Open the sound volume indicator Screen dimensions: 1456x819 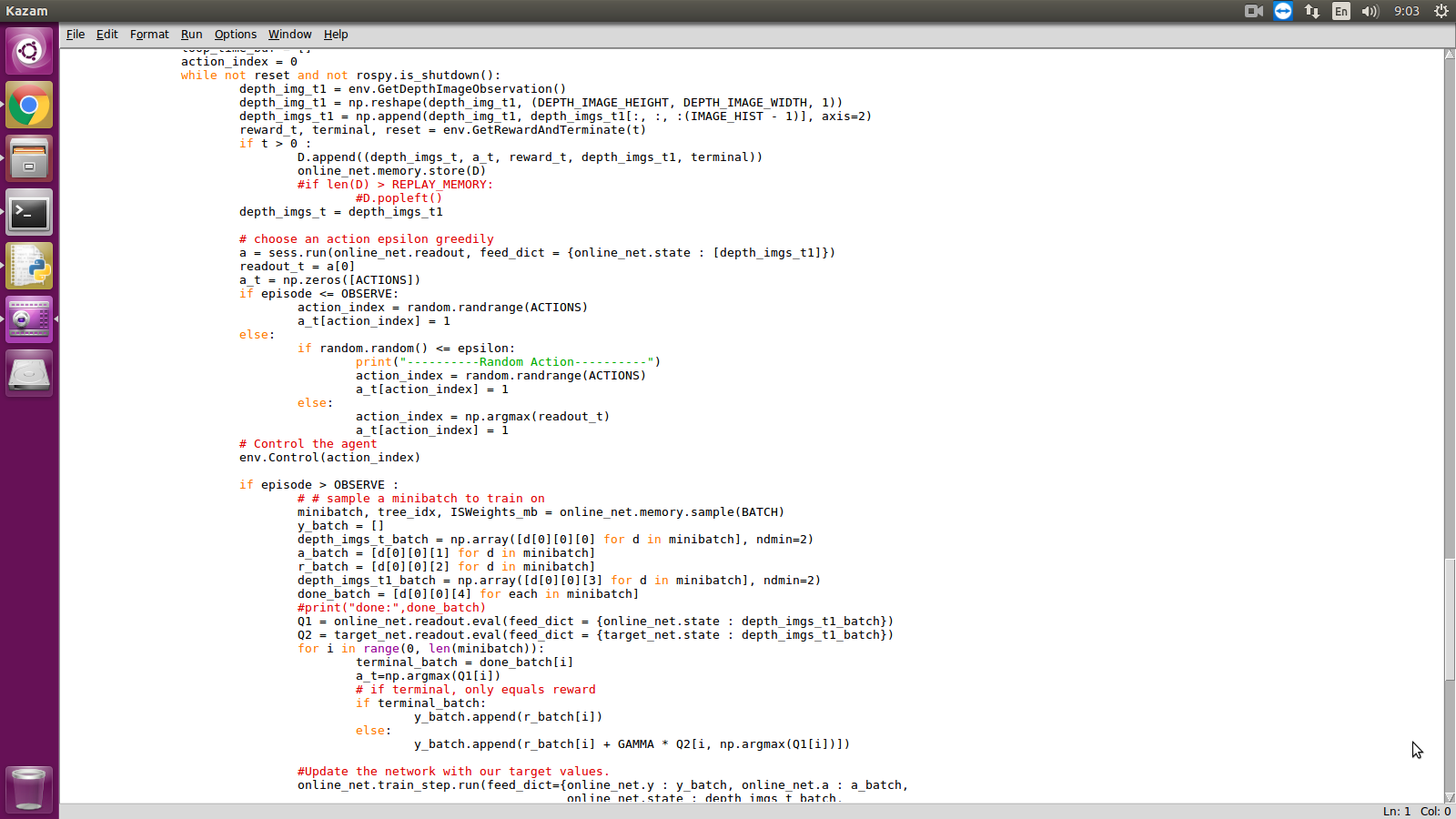pos(1370,11)
